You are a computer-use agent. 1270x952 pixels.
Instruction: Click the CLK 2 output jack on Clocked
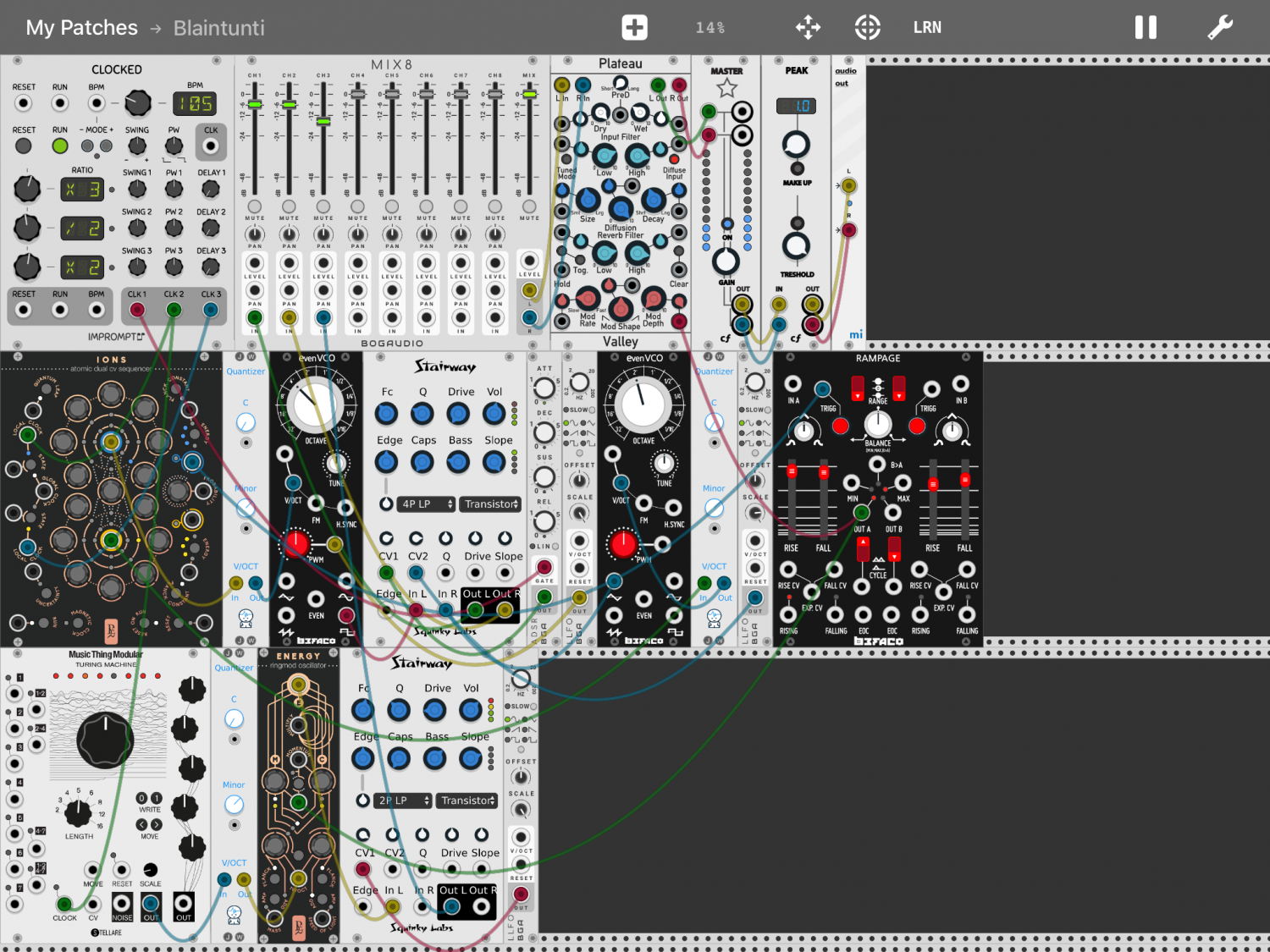174,310
